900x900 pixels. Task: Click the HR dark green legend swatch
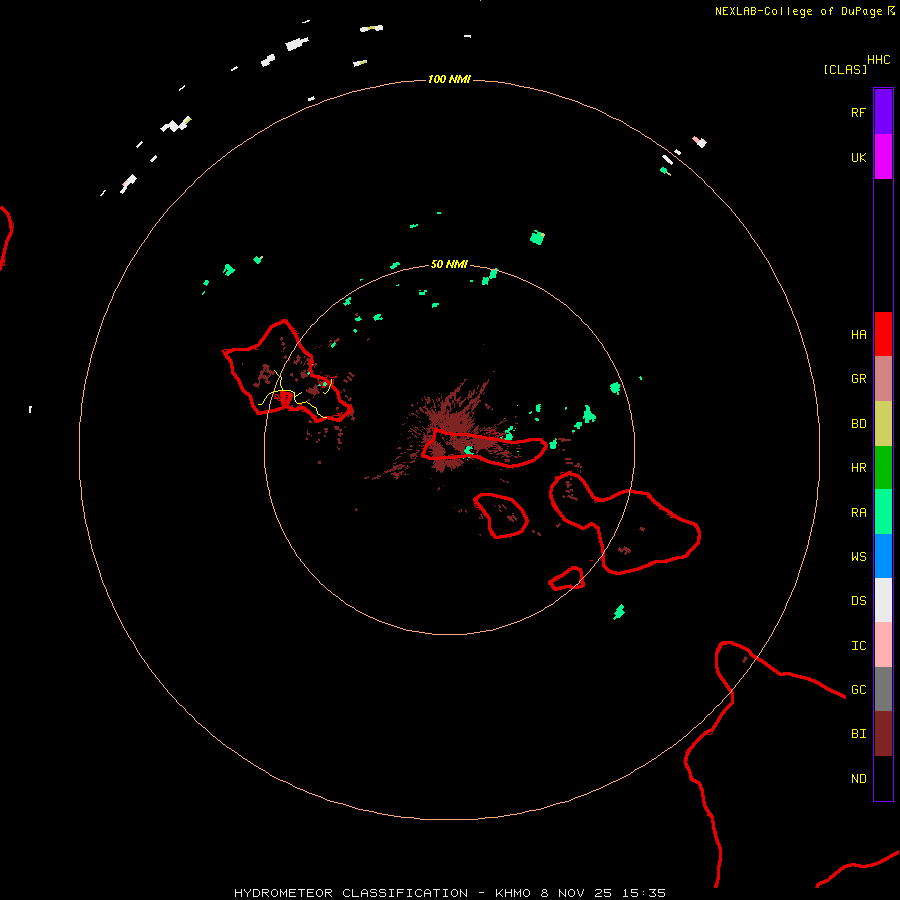tap(883, 468)
